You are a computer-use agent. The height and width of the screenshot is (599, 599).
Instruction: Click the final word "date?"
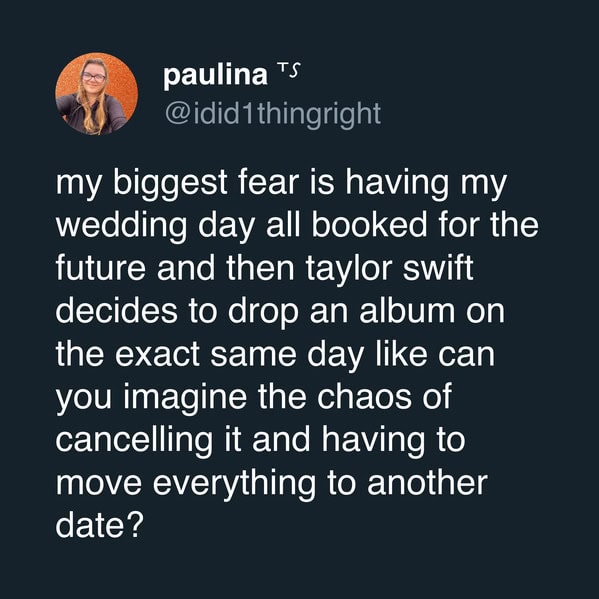tap(100, 526)
